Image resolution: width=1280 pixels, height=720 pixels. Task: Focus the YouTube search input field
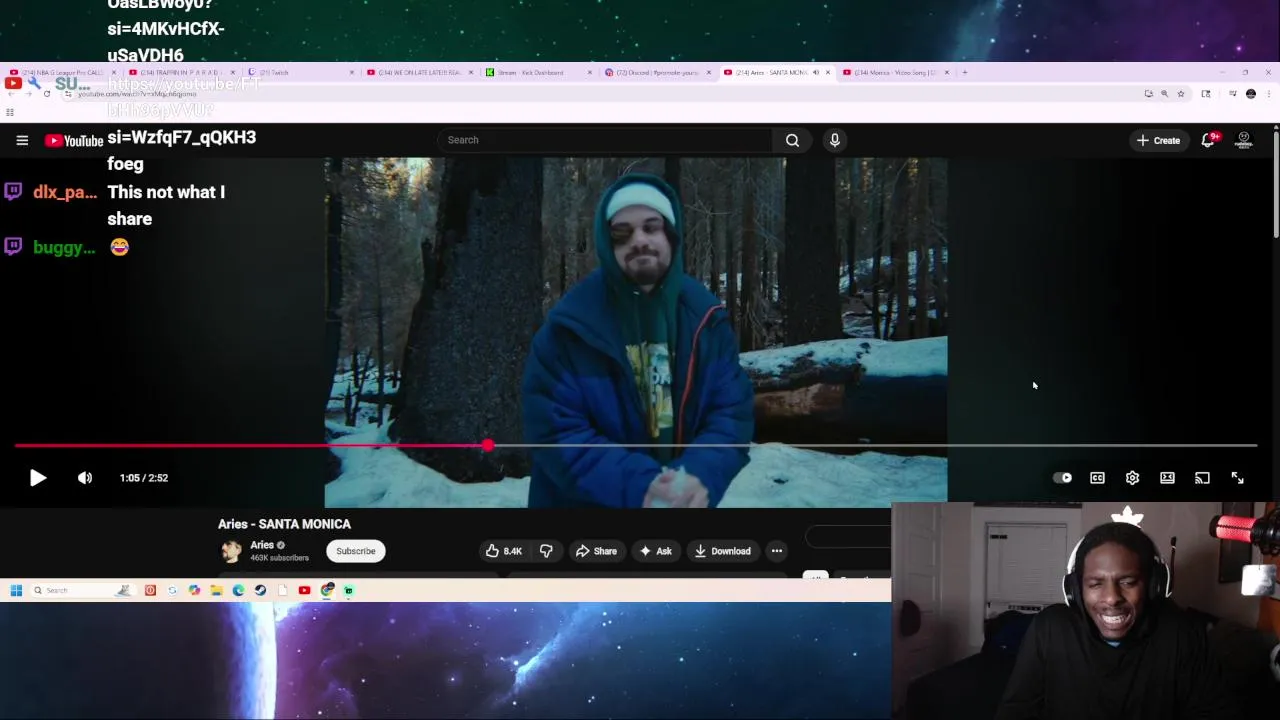(605, 140)
